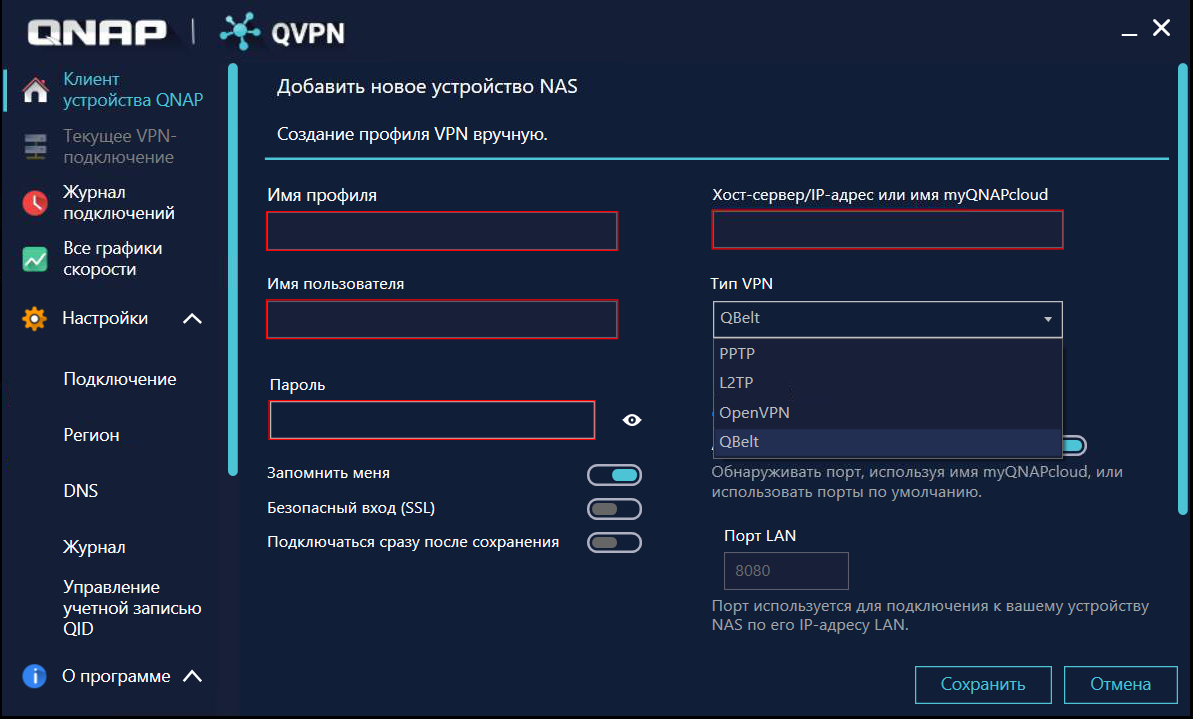Collapse the Настройки section with its chevron

[x=192, y=319]
